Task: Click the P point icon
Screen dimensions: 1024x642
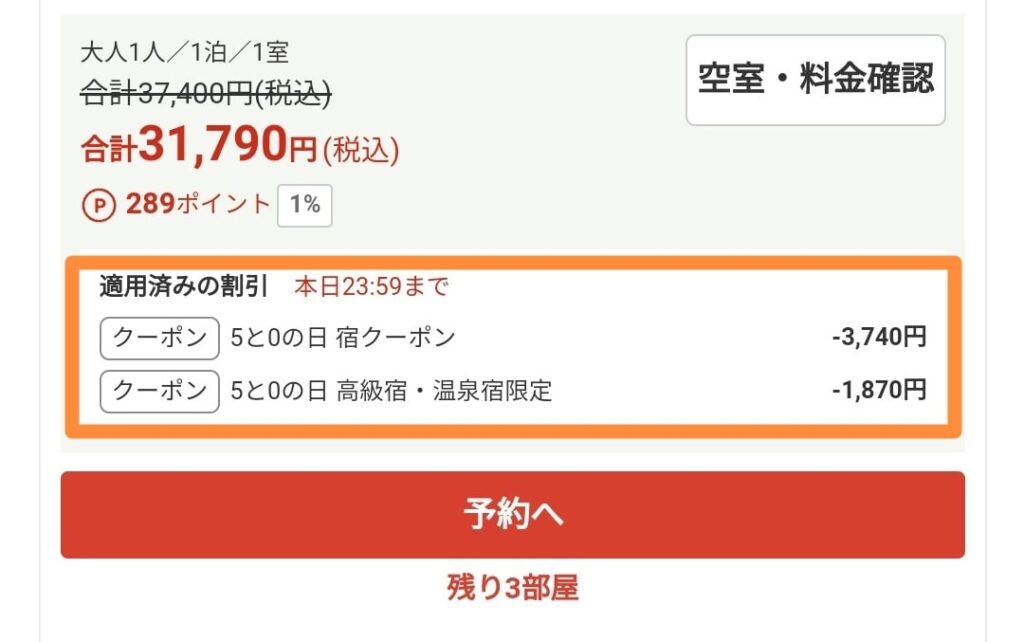Action: pos(98,205)
